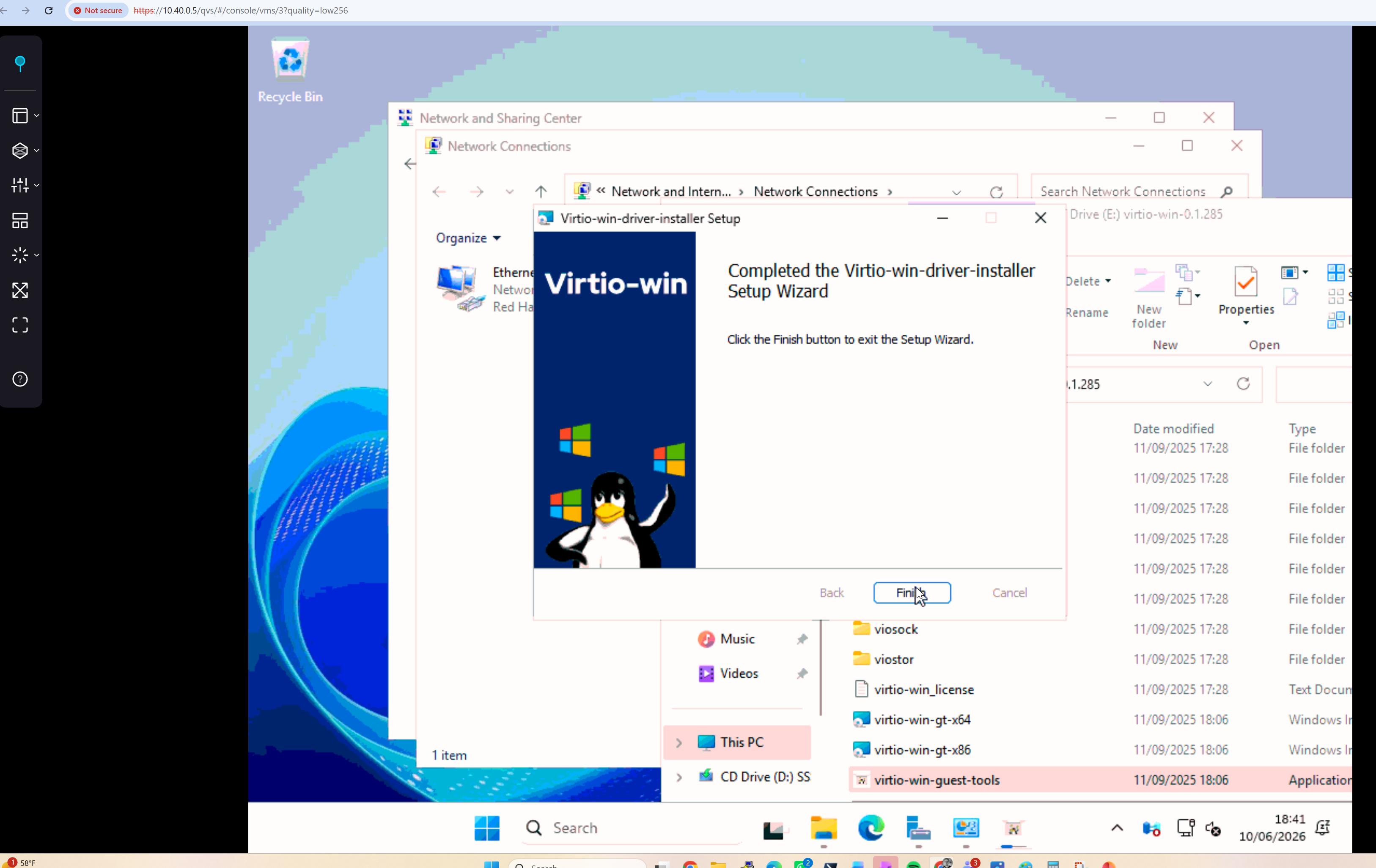
Task: Select the virtio-win-gt-x64 installer file
Action: [x=912, y=720]
